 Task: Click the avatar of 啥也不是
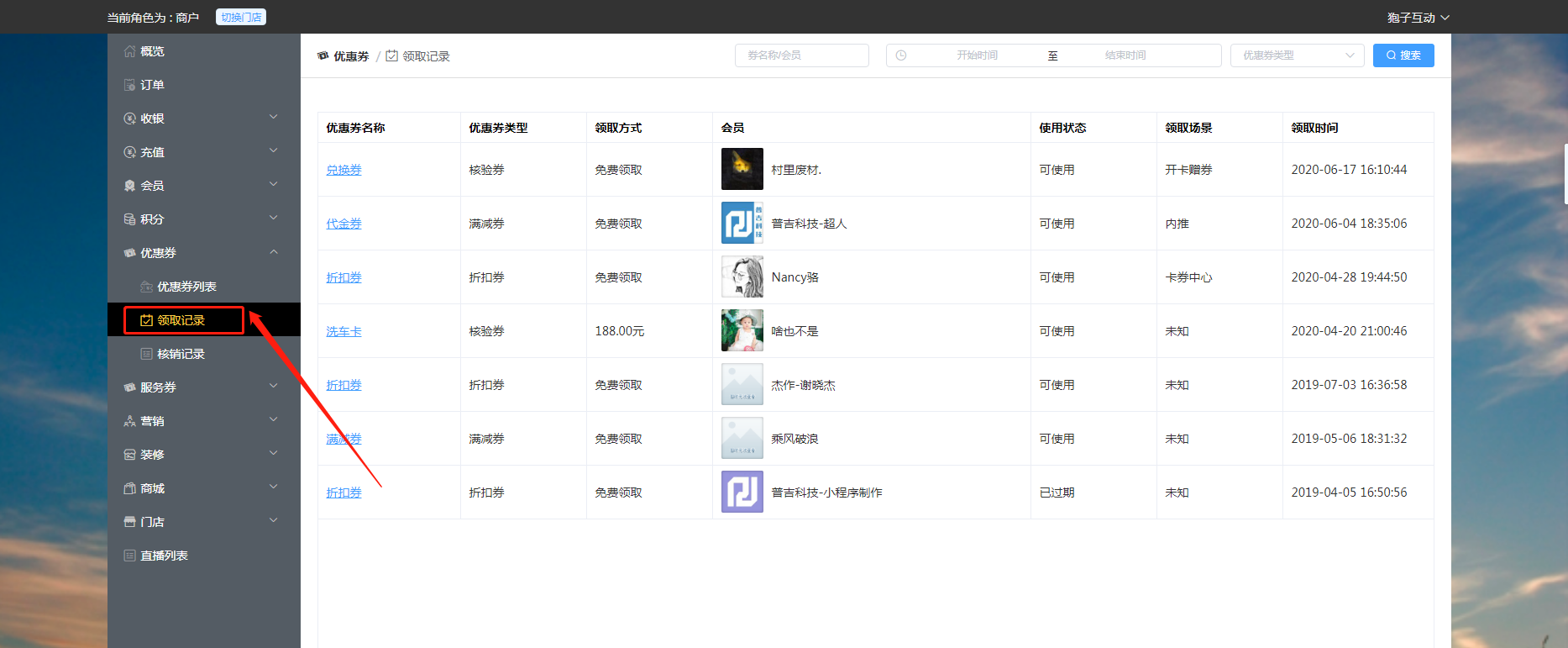click(742, 330)
